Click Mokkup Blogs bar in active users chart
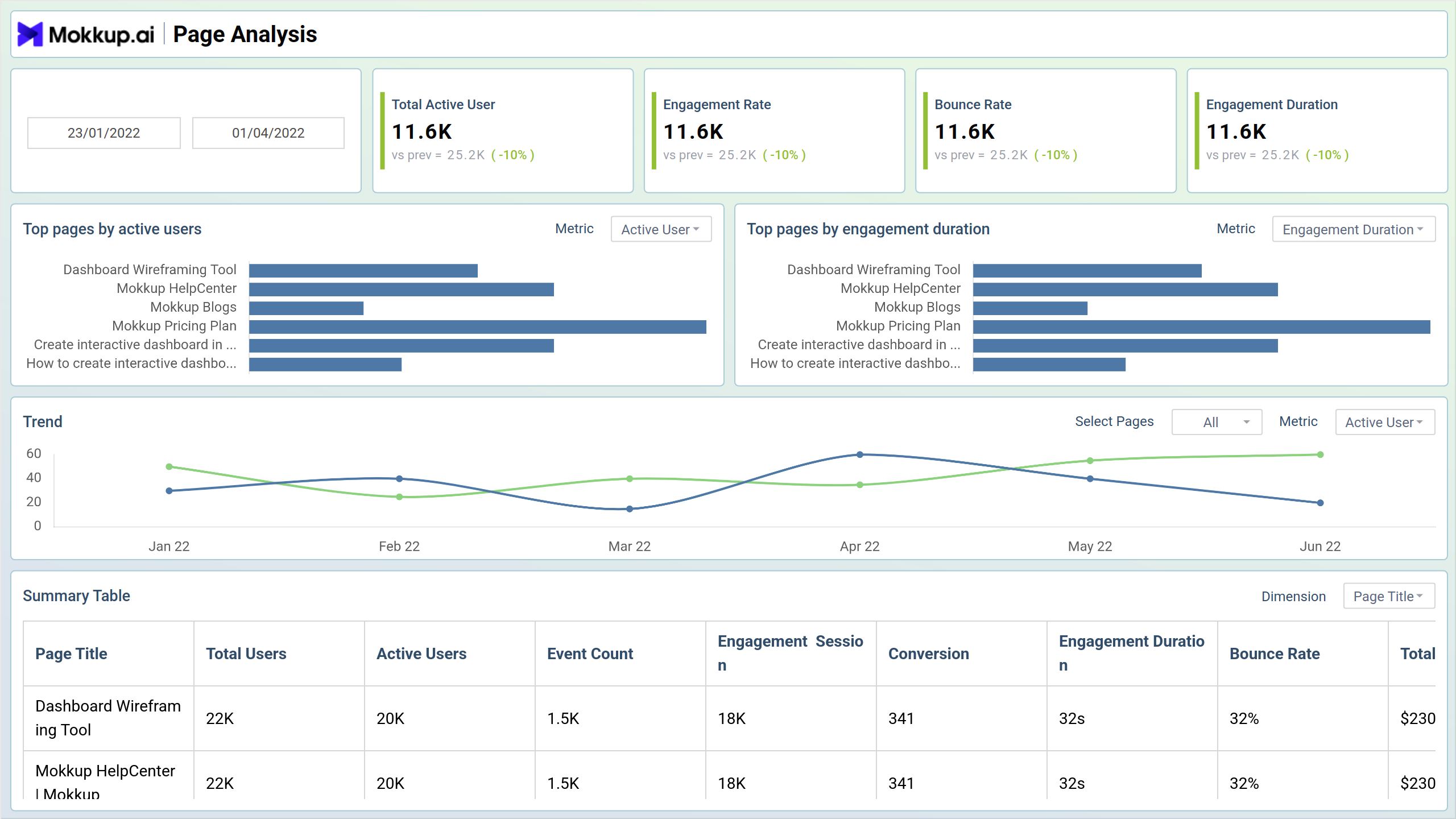1456x819 pixels. (x=306, y=308)
